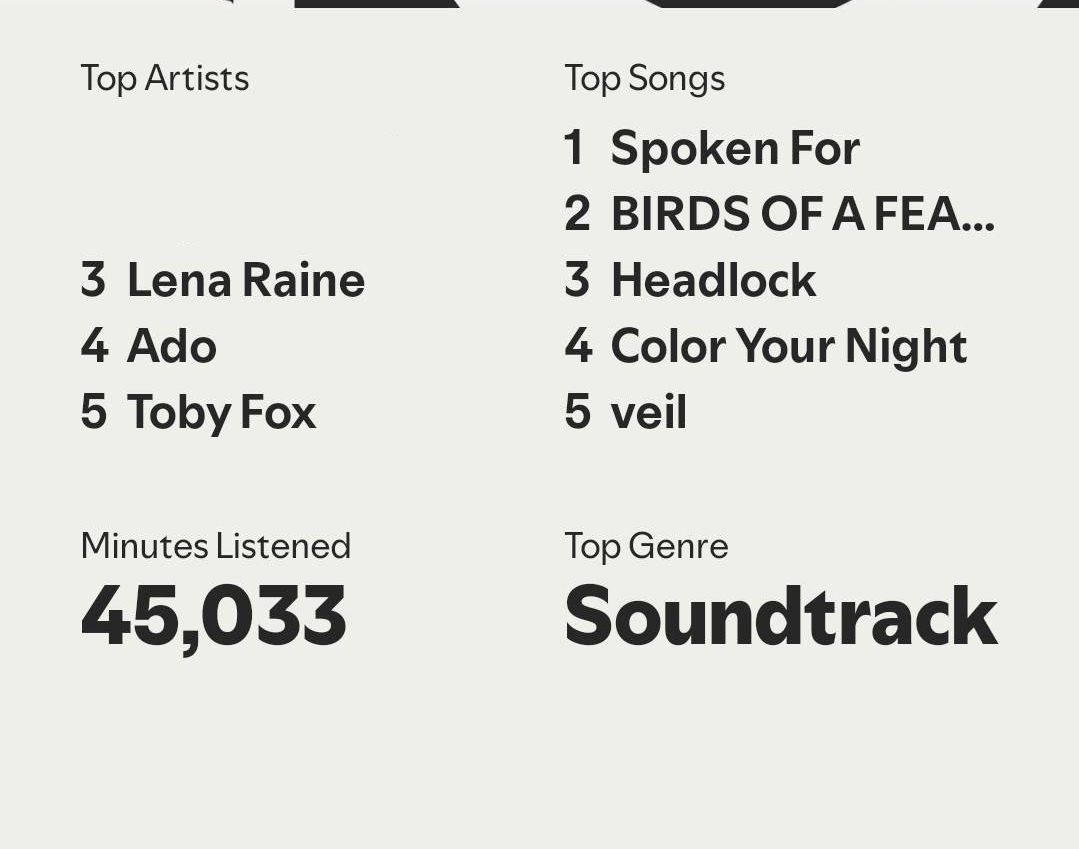Open artist Lena Raine
The height and width of the screenshot is (849, 1079).
(245, 280)
